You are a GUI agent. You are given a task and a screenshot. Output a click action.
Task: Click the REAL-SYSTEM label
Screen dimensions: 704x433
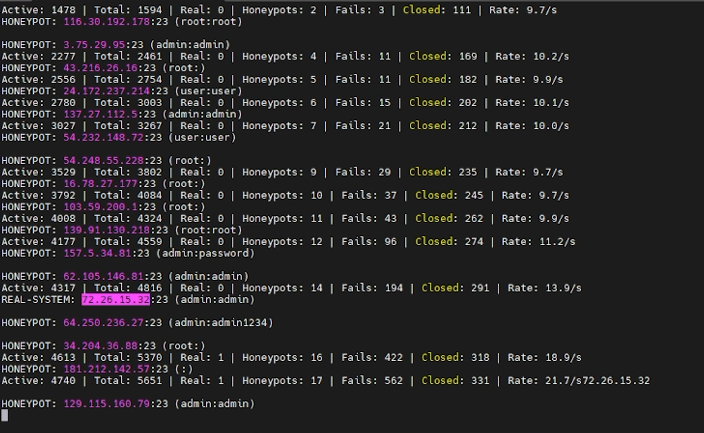38,300
